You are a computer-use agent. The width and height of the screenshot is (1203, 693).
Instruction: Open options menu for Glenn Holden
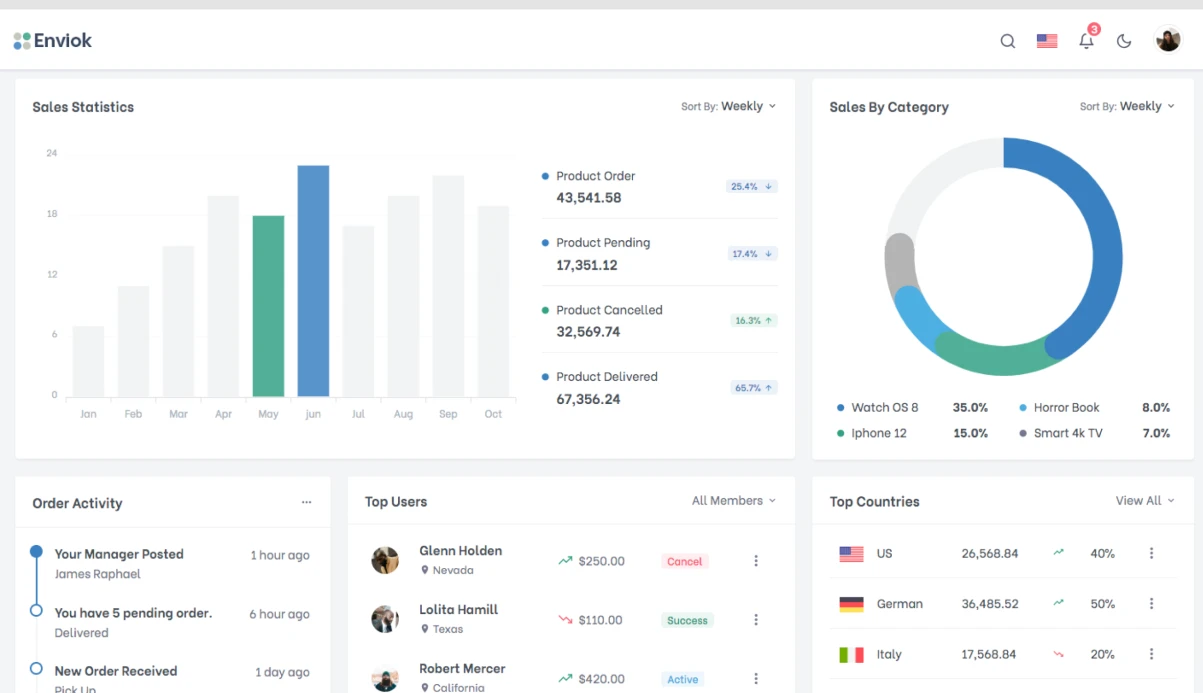tap(756, 561)
